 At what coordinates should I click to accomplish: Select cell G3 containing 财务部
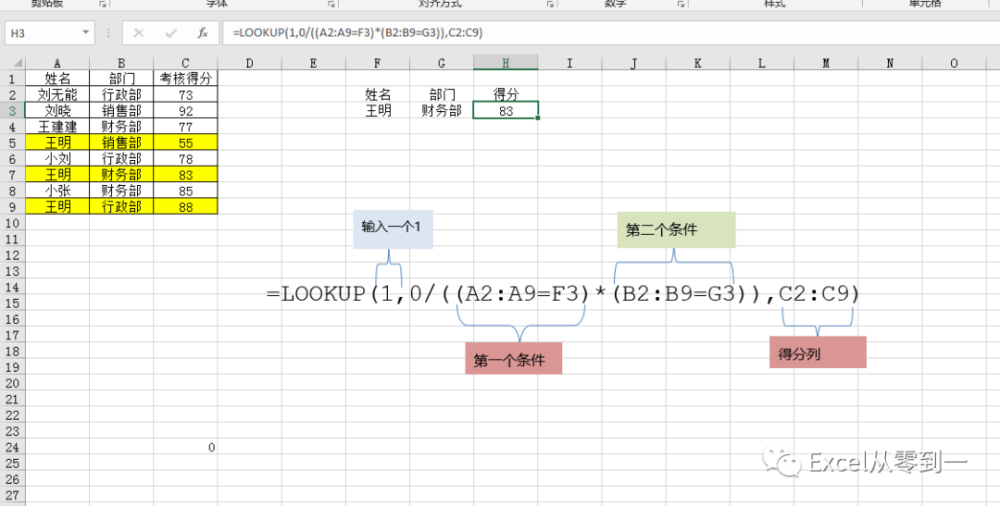(441, 110)
